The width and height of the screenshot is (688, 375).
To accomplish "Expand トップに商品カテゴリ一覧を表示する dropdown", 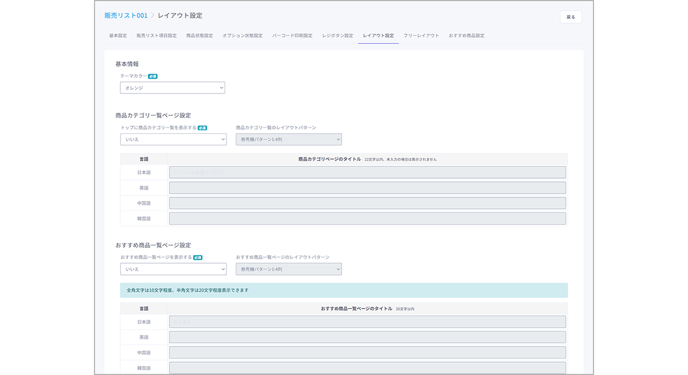I will (173, 139).
